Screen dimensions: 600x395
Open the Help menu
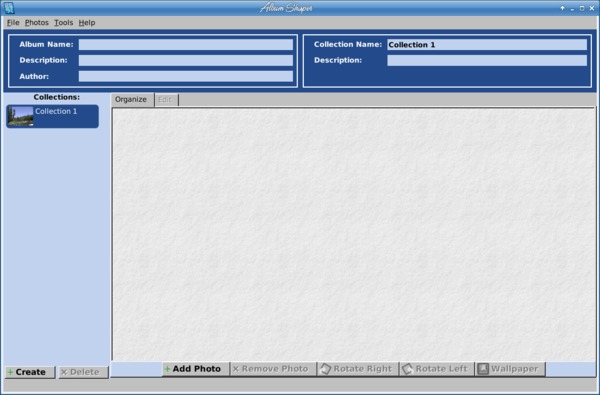(x=87, y=23)
